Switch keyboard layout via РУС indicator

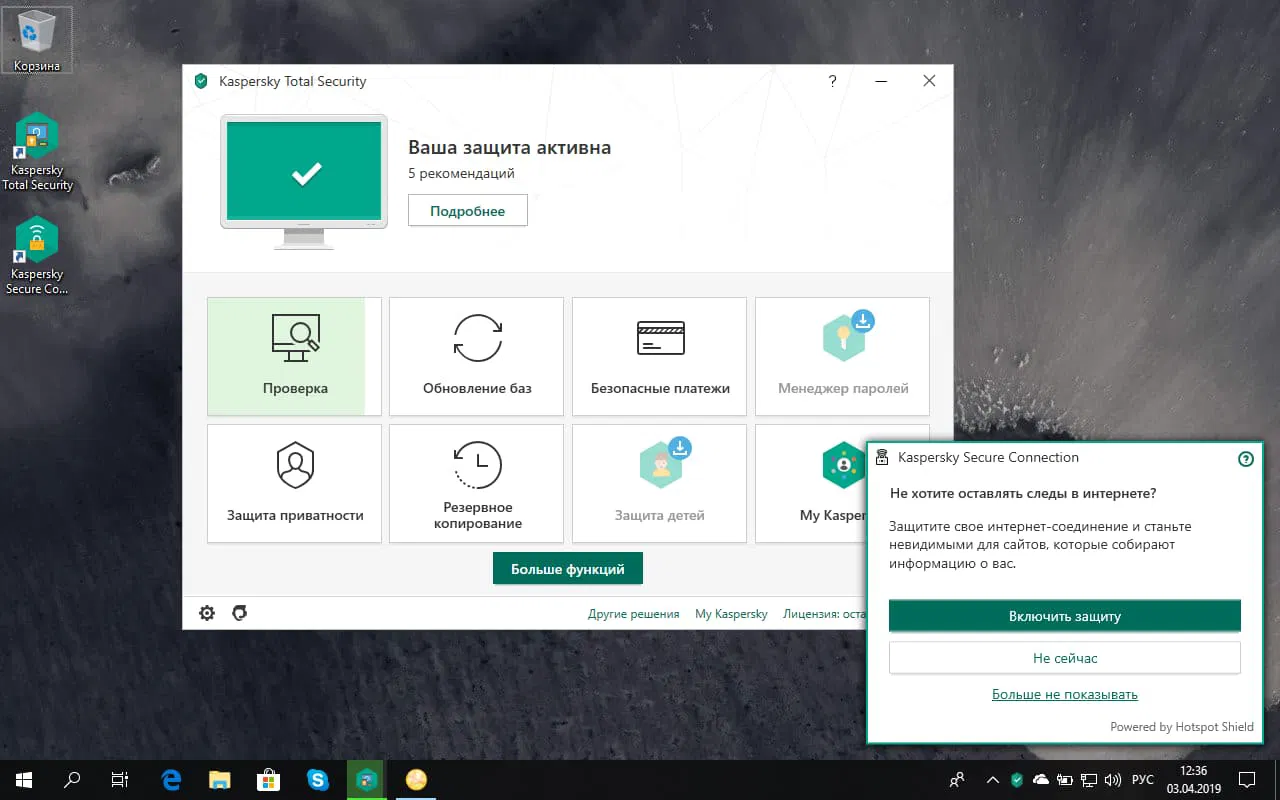(x=1143, y=779)
